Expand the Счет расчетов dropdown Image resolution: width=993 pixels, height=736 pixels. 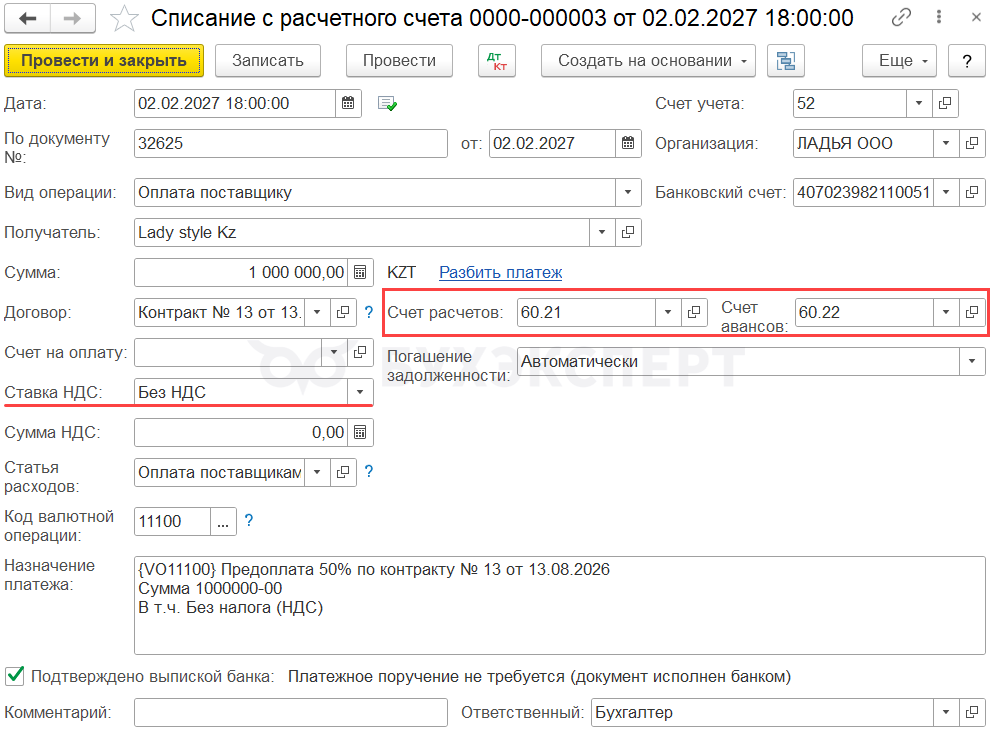668,312
